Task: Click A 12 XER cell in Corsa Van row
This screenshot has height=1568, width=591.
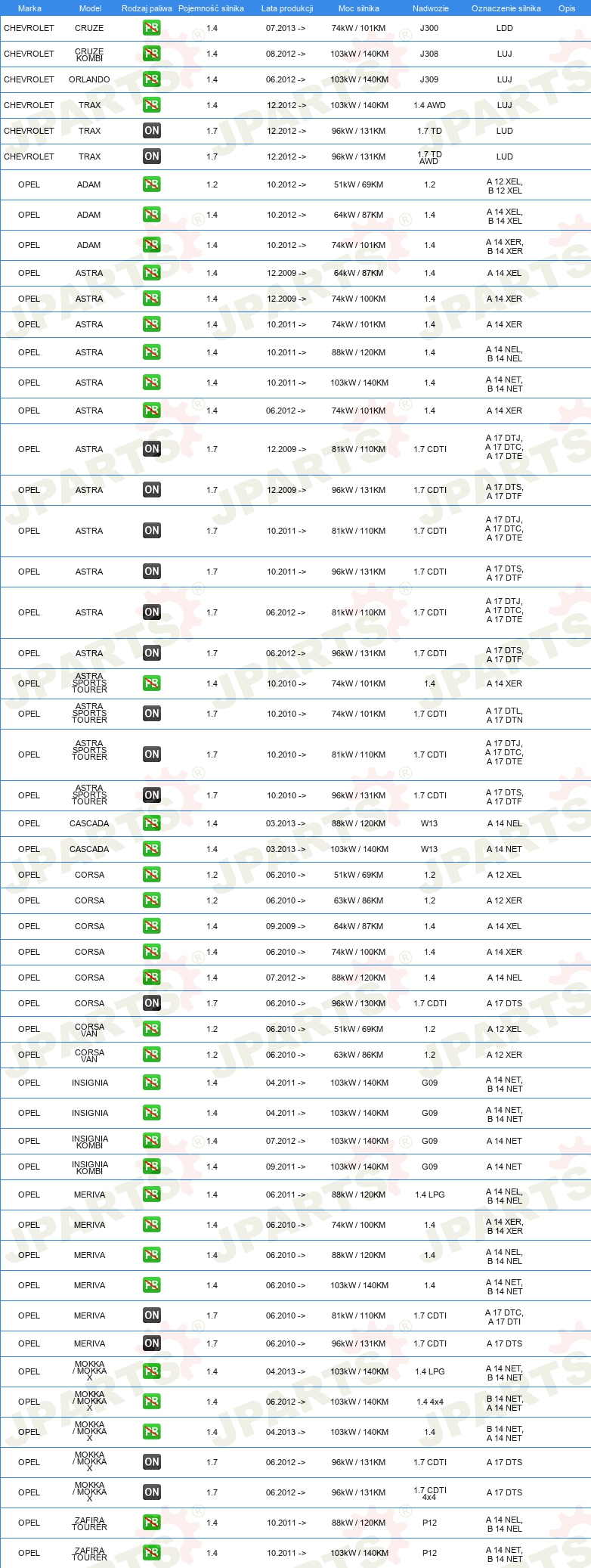Action: click(505, 1055)
